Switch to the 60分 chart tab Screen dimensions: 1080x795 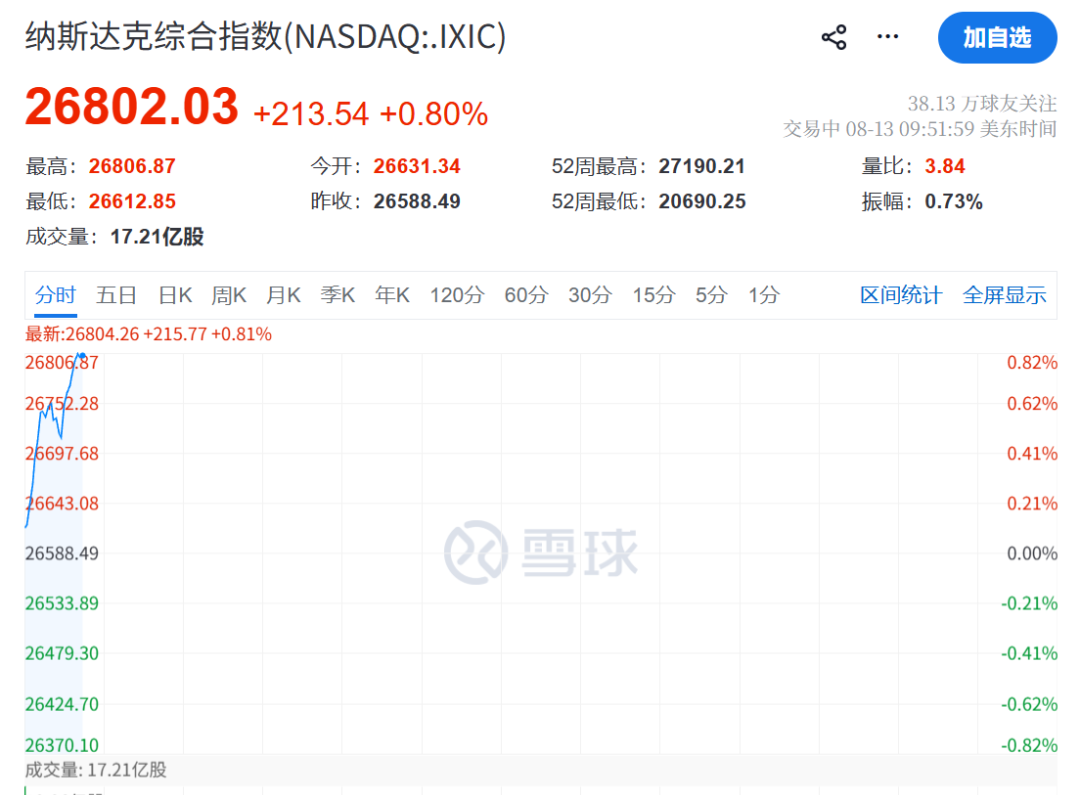pyautogui.click(x=526, y=295)
